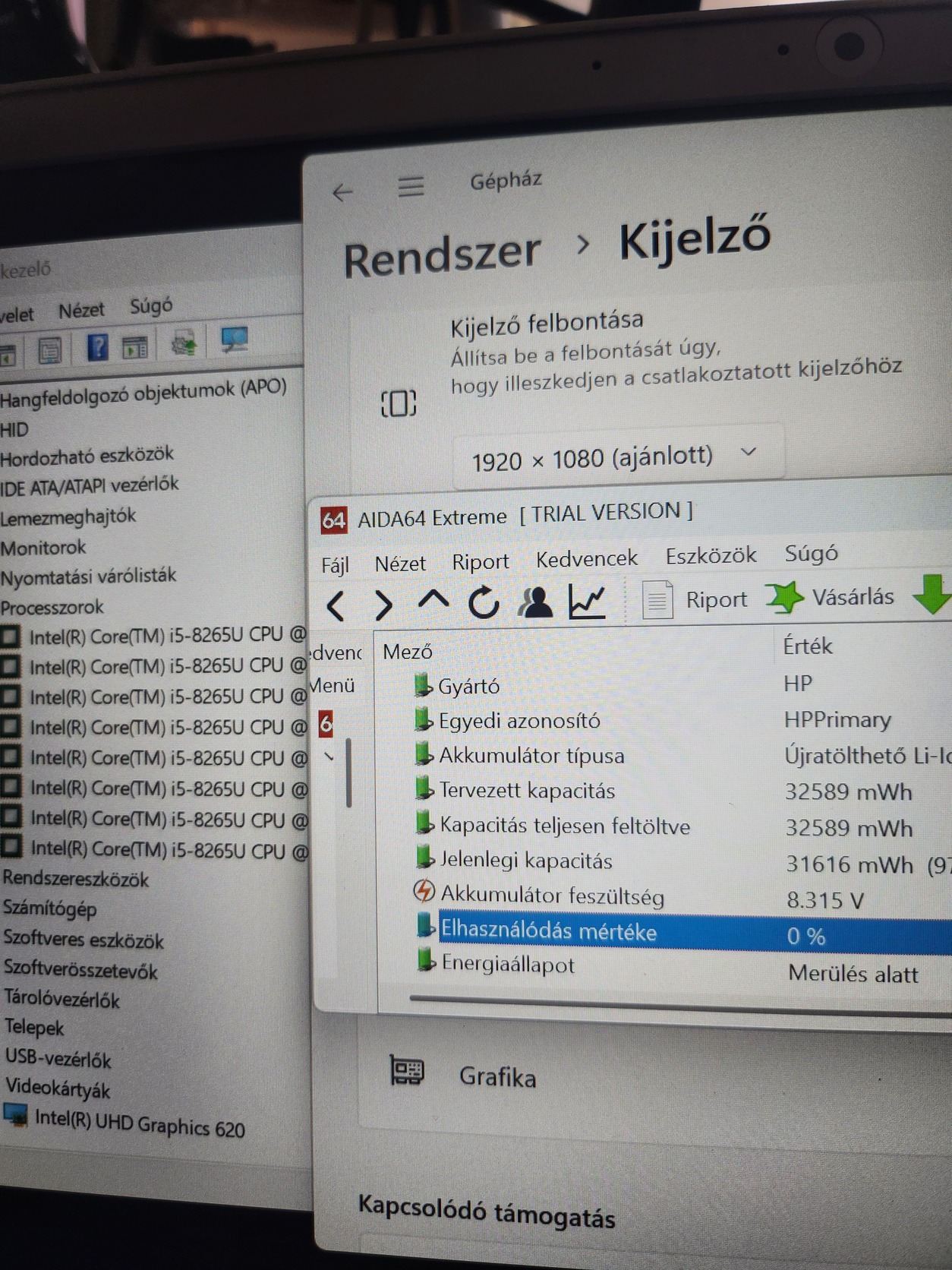Click the green down arrow in the AIDA64 toolbar

pyautogui.click(x=933, y=594)
